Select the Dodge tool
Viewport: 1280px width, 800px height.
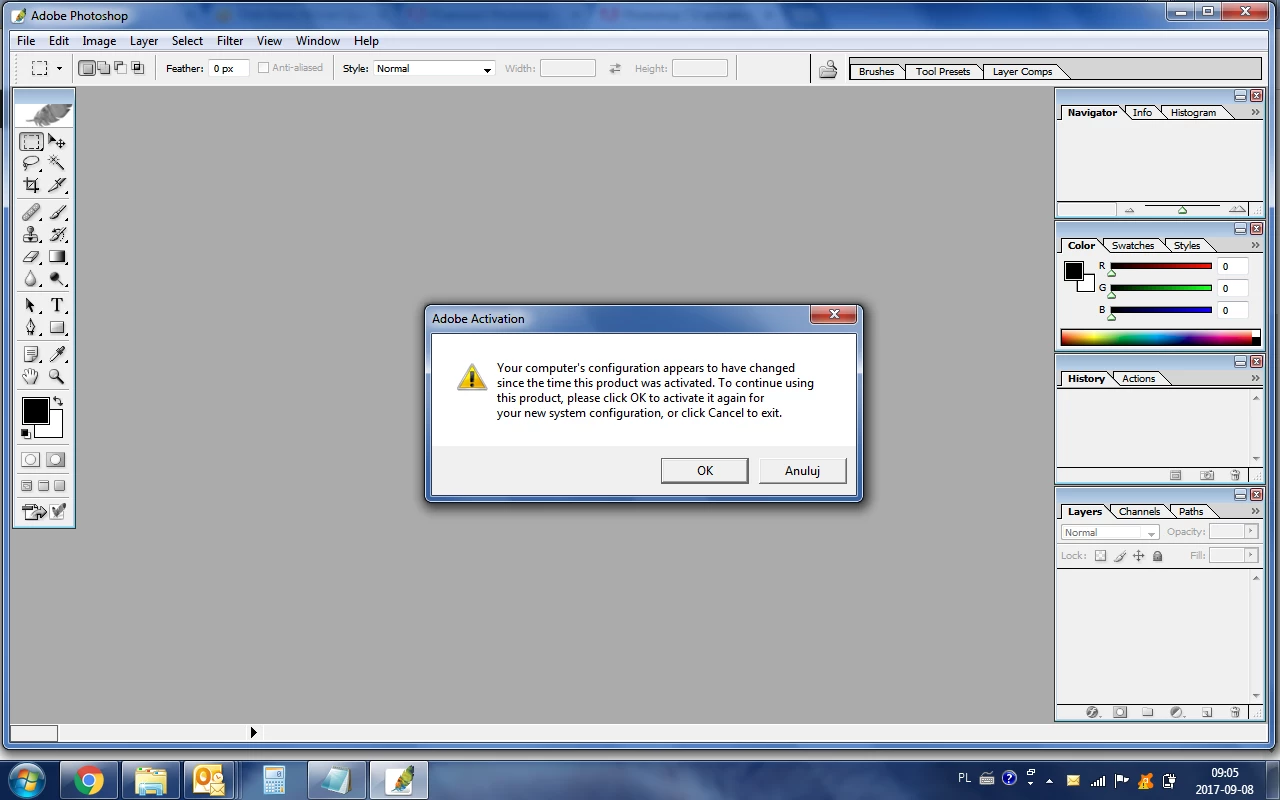[57, 279]
